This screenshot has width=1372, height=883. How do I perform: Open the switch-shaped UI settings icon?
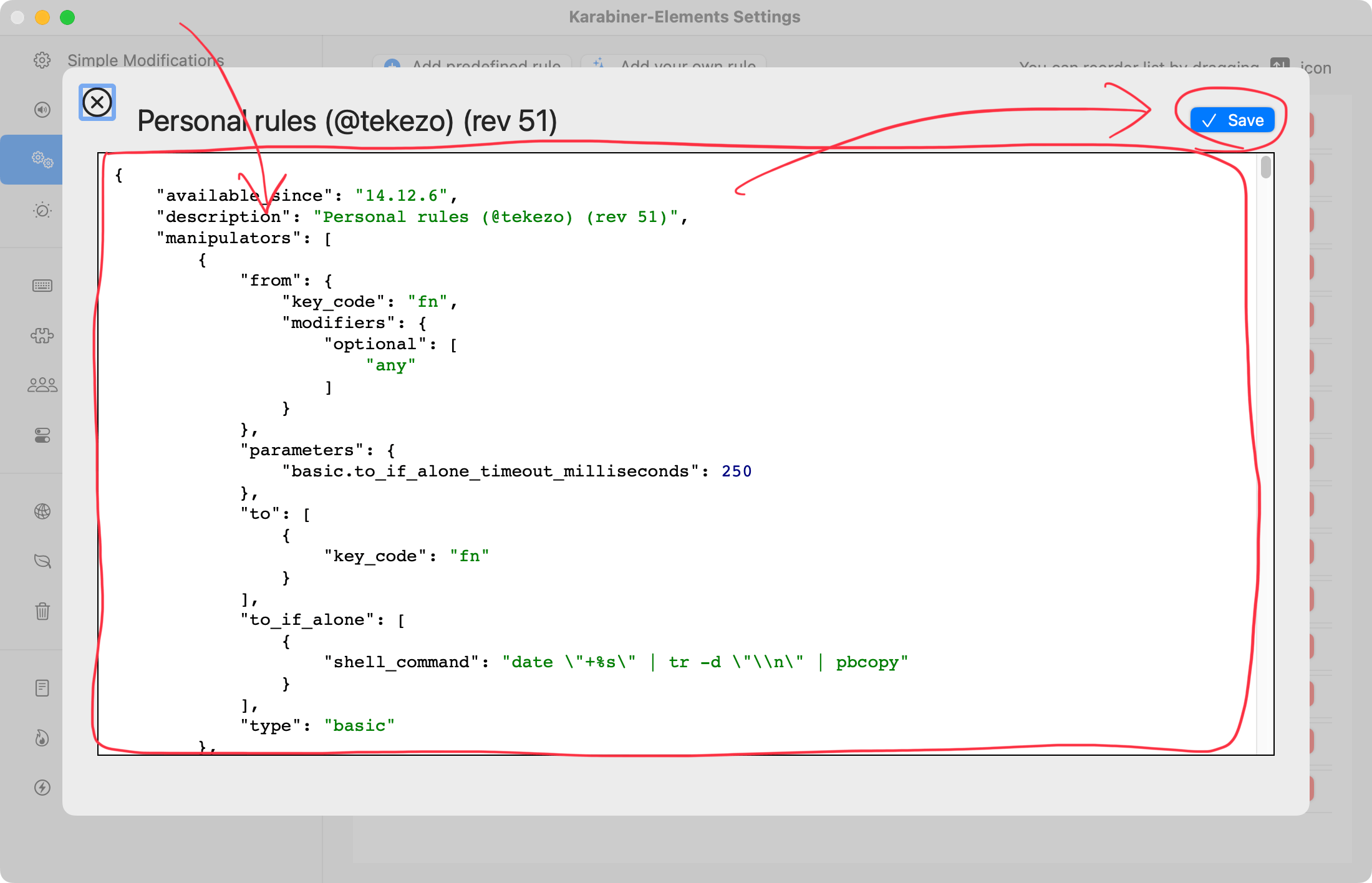pyautogui.click(x=42, y=435)
